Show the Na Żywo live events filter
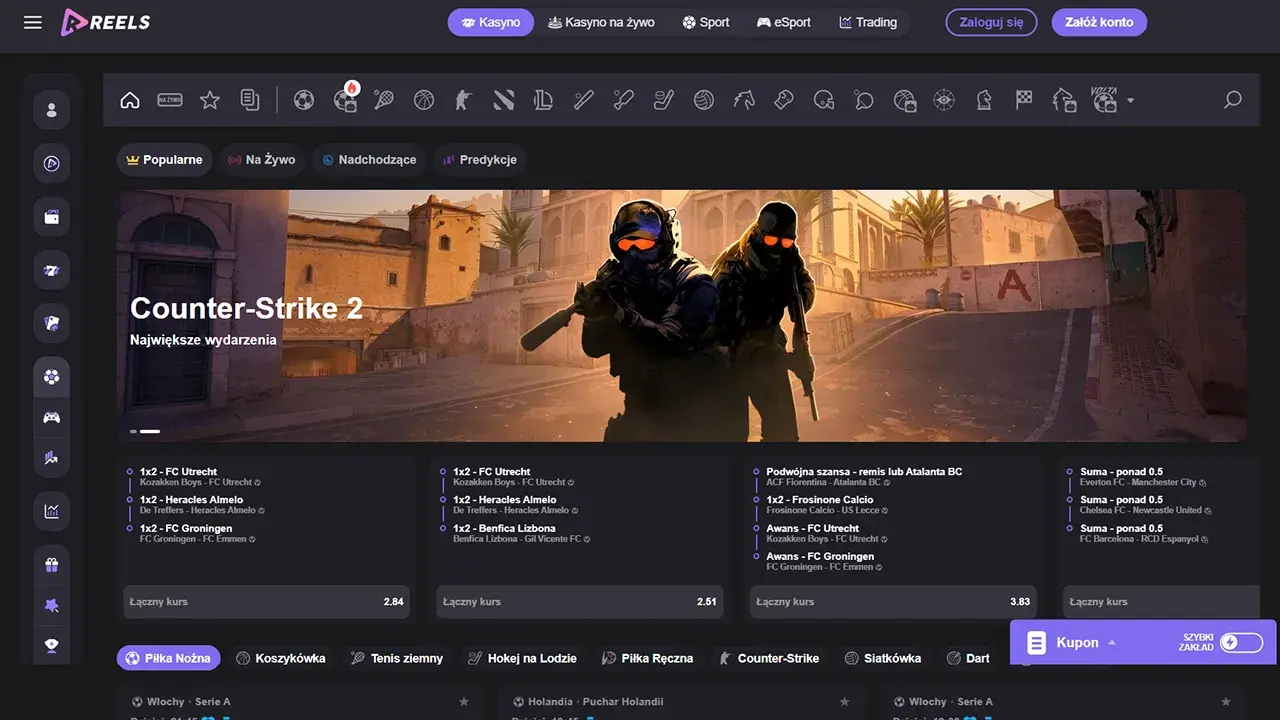 261,160
